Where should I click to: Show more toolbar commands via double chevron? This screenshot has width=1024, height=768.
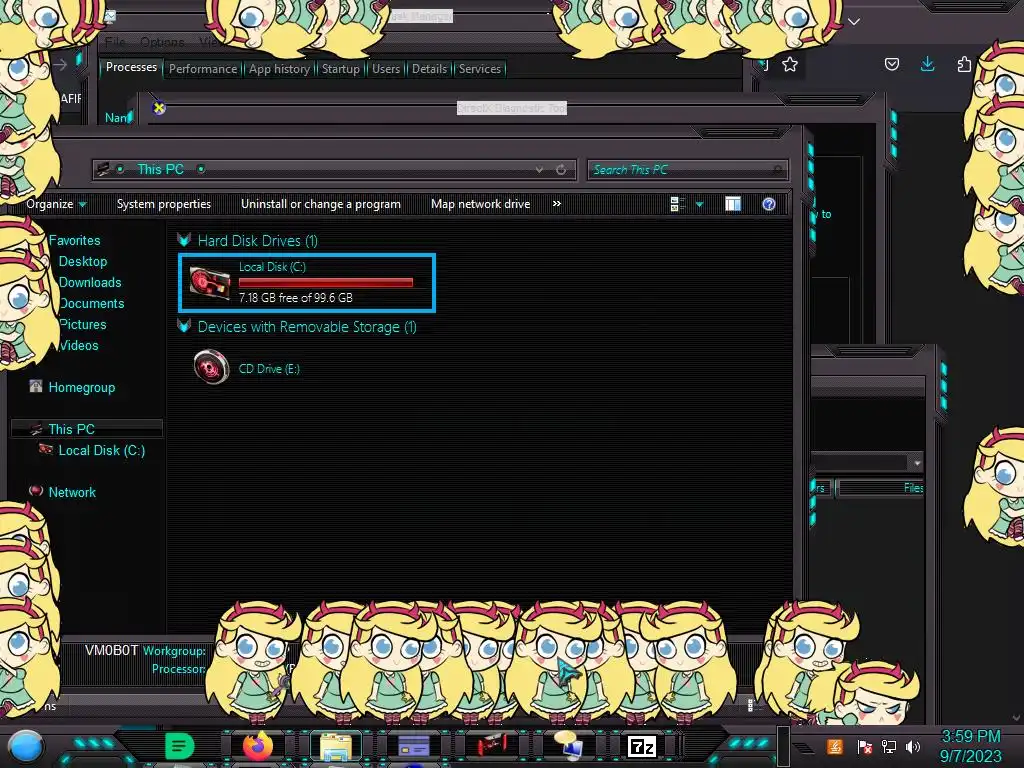[556, 204]
